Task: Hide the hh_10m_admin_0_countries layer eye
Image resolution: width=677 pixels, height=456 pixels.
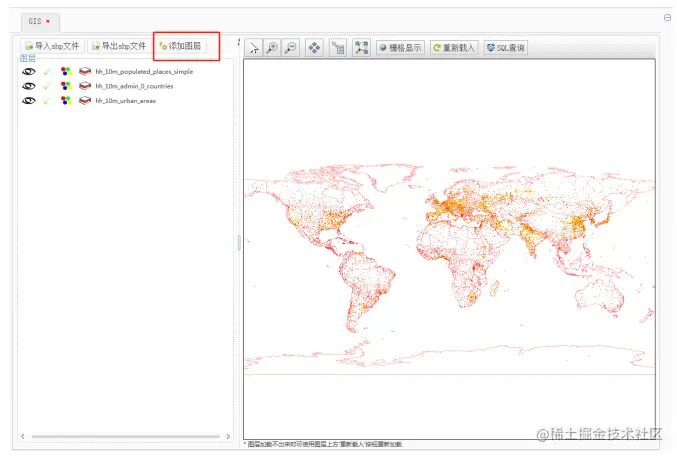Action: 28,86
